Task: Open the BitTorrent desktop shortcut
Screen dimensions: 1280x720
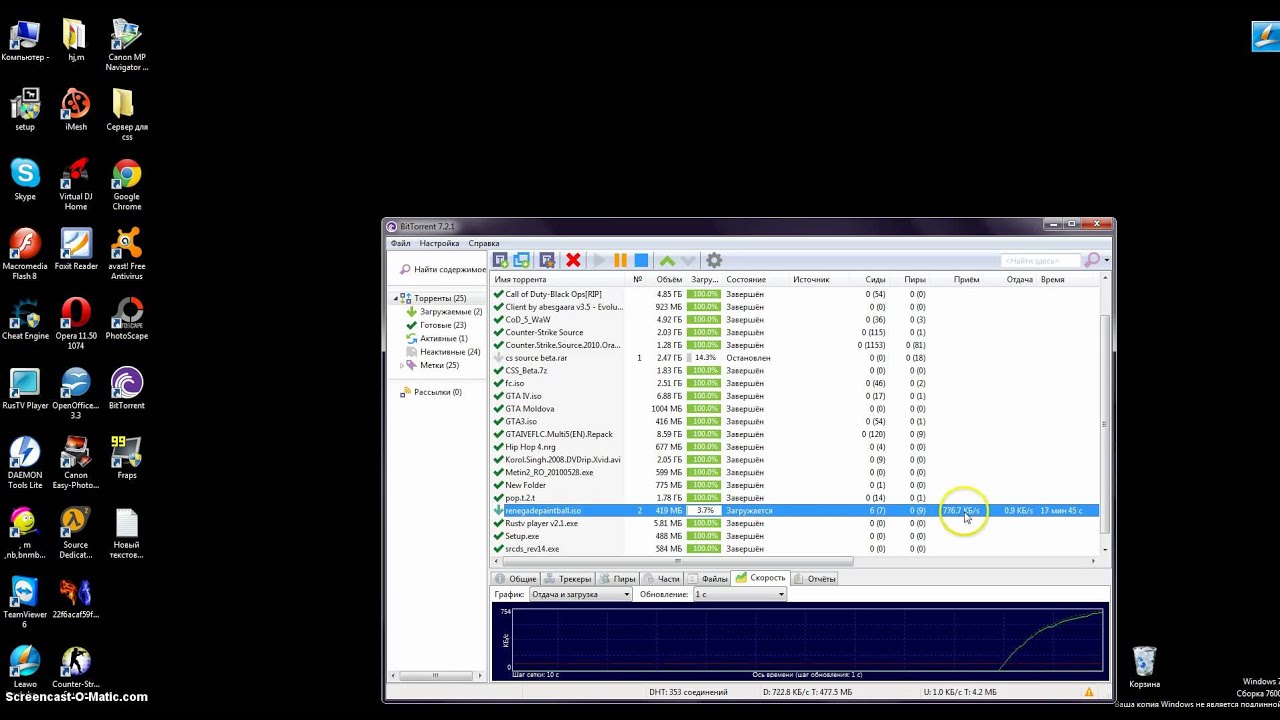Action: [127, 389]
